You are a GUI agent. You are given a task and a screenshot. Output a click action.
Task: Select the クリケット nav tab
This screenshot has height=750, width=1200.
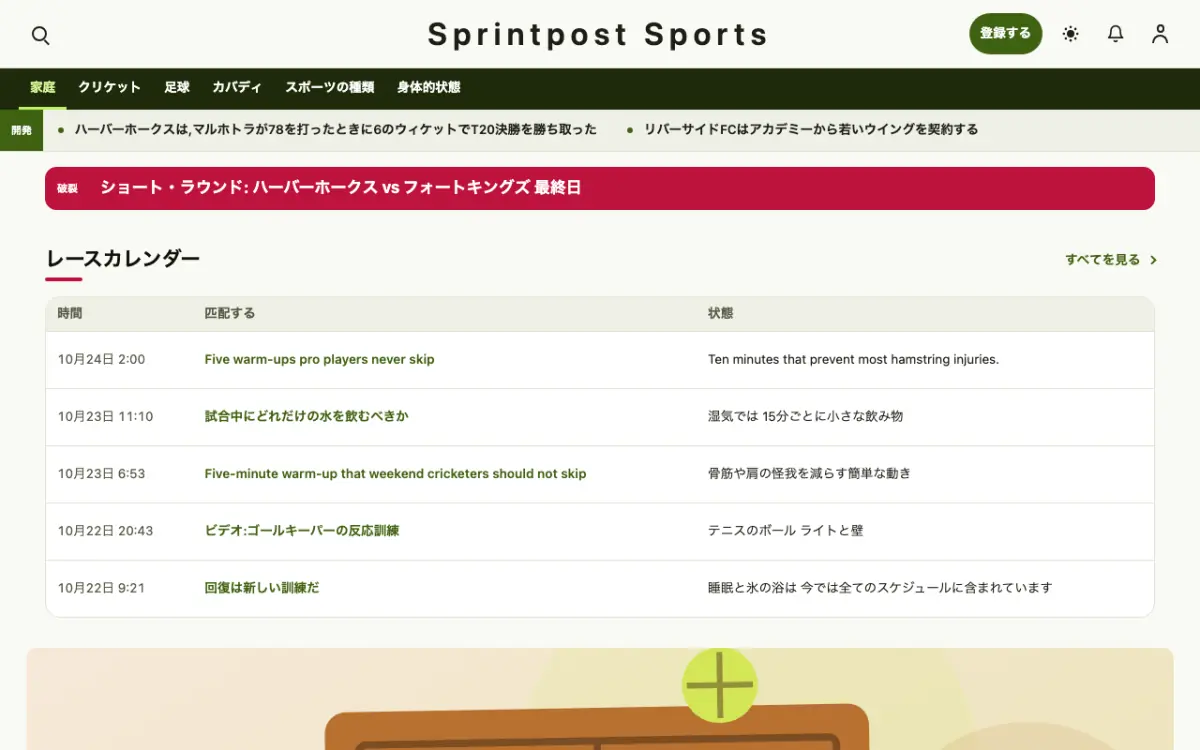tap(110, 88)
